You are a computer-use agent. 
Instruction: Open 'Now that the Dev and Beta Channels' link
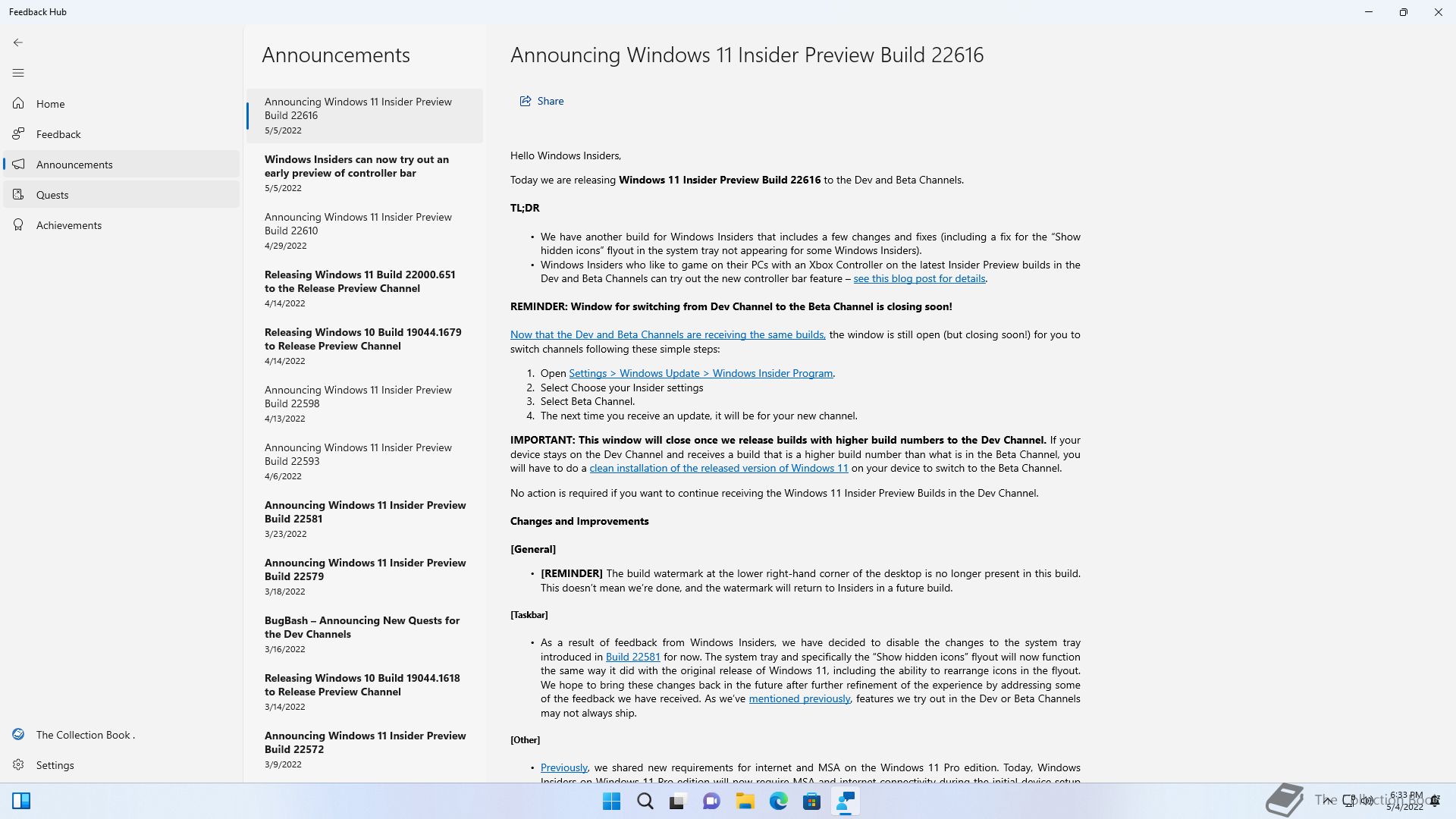coord(667,334)
